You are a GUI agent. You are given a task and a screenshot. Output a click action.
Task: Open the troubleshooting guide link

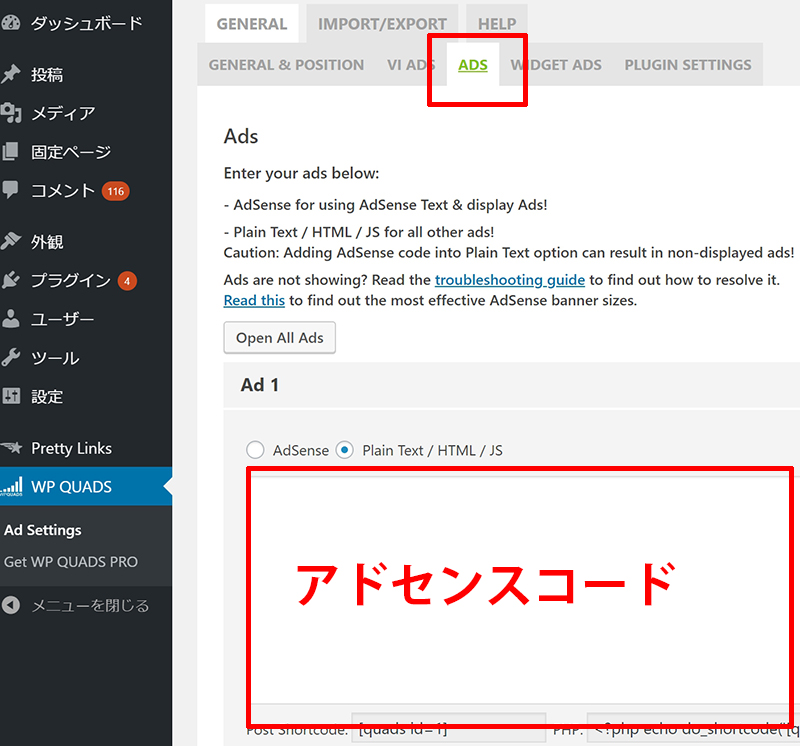510,280
